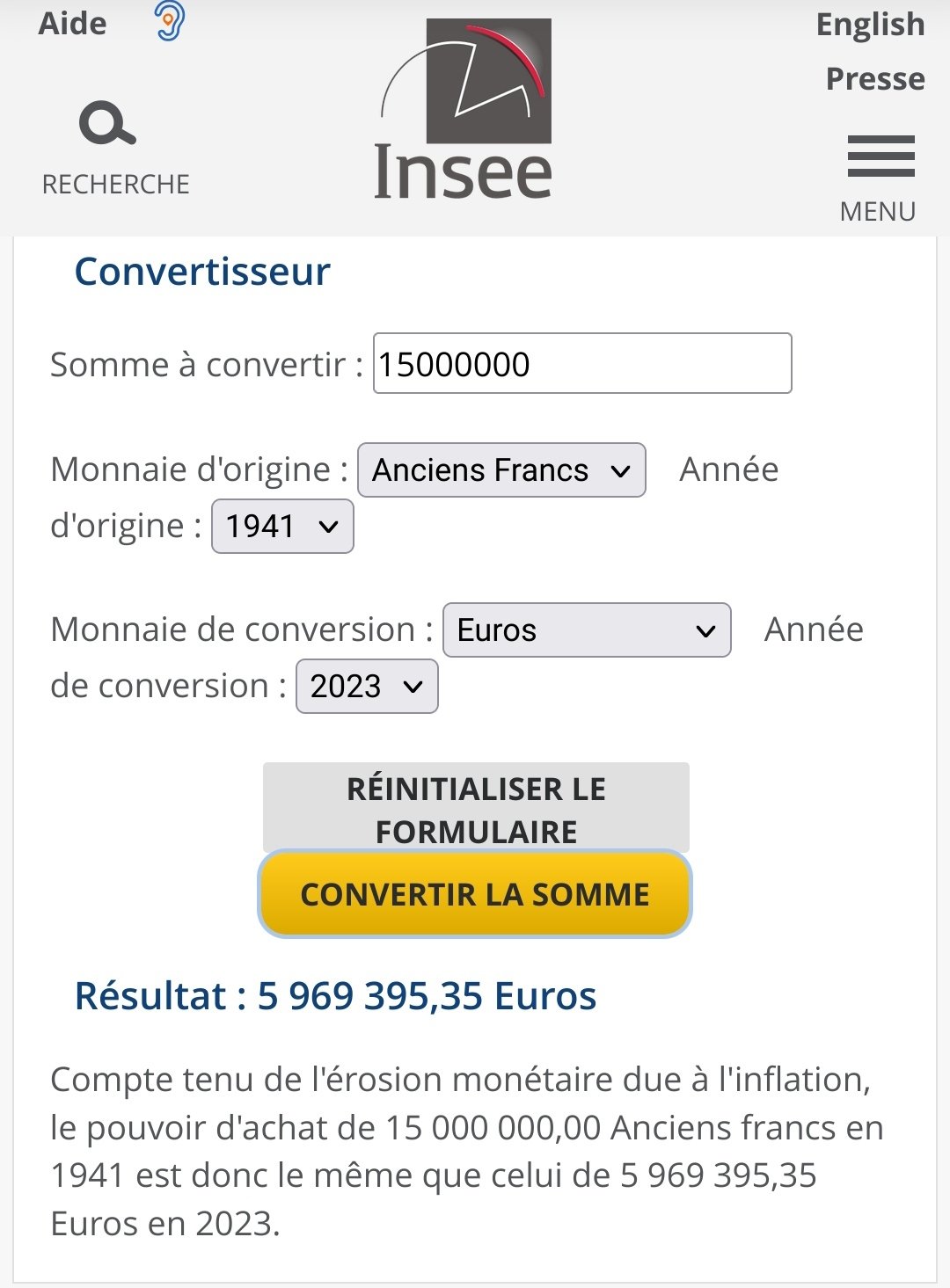950x1288 pixels.
Task: Click the Somme à convertir input field
Action: pyautogui.click(x=582, y=363)
